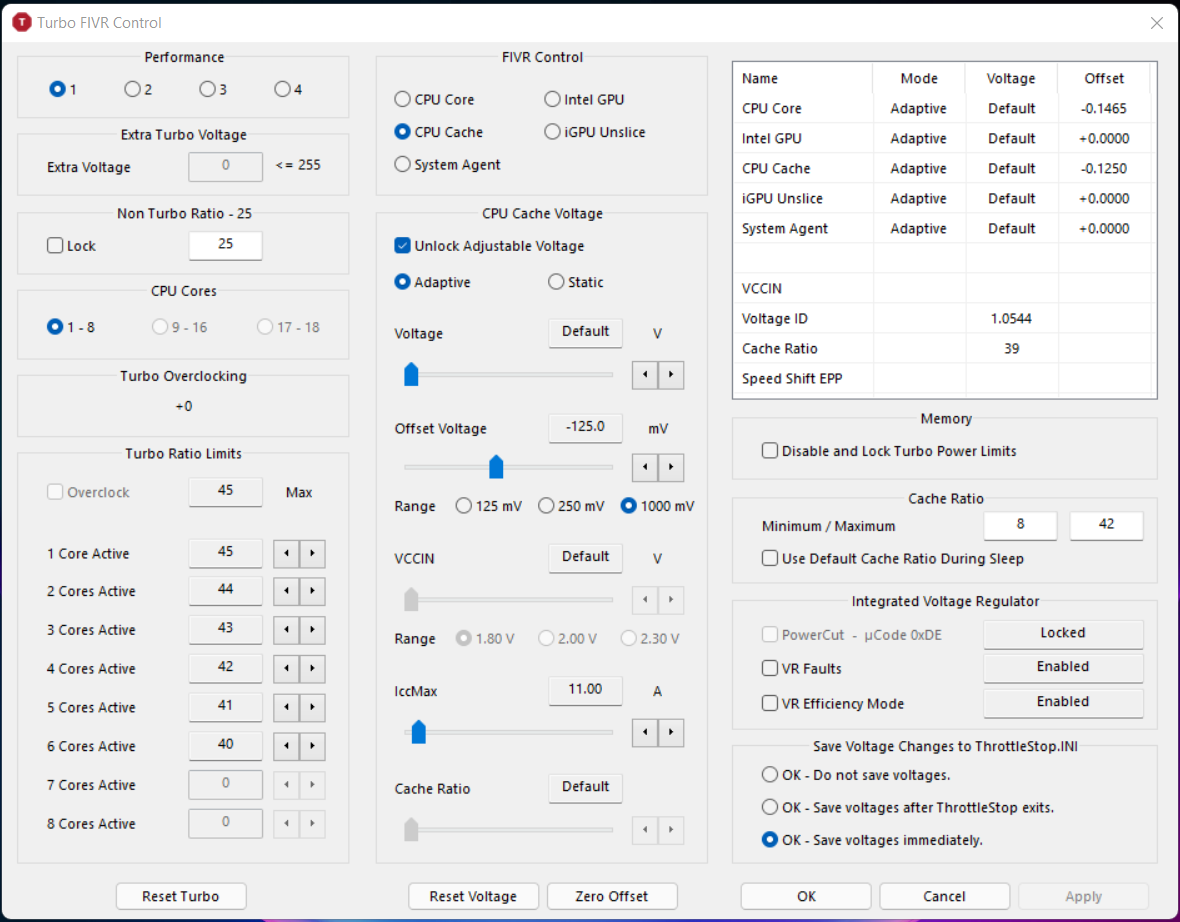
Task: Select the CPU Core radio option
Action: click(403, 100)
